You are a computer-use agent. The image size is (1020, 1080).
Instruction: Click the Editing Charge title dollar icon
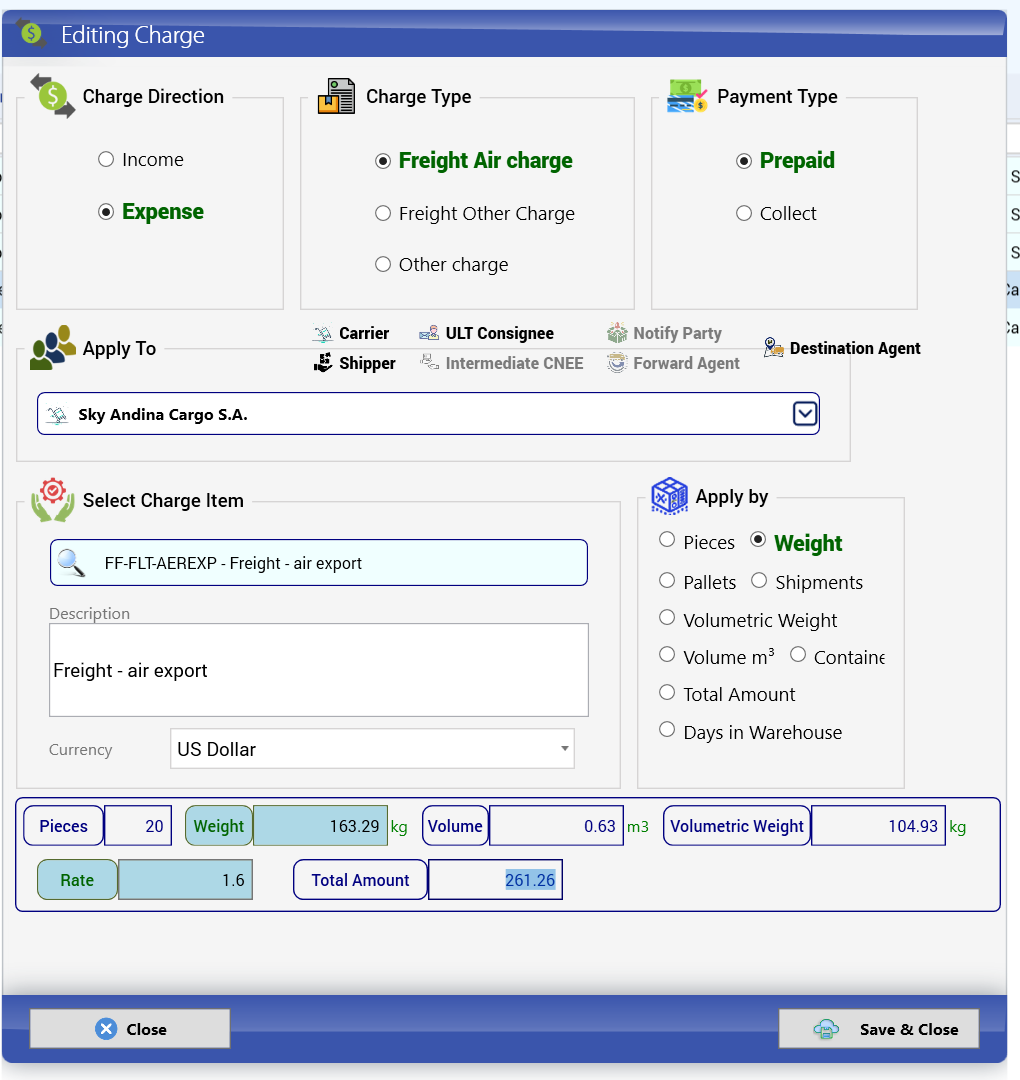click(31, 32)
